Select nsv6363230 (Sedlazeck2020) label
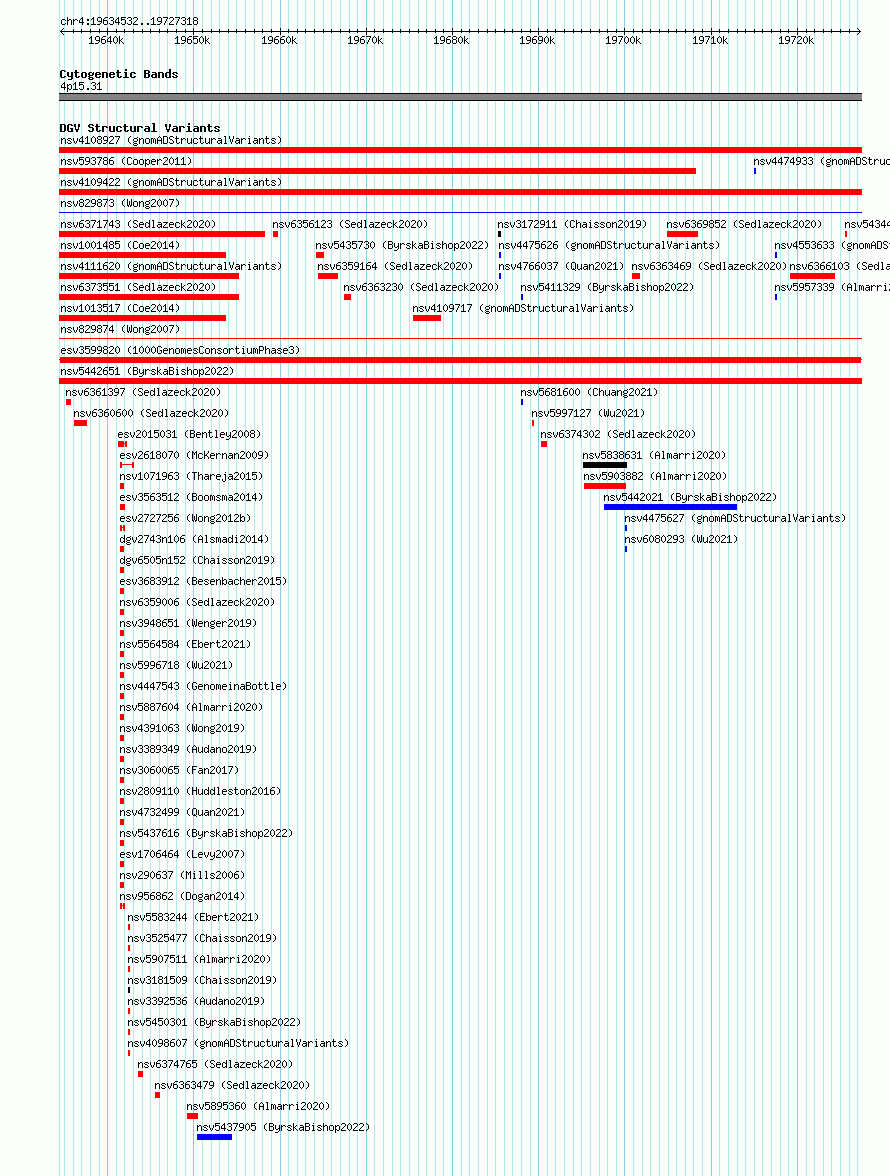Screen dimensions: 890x1176 (421, 287)
